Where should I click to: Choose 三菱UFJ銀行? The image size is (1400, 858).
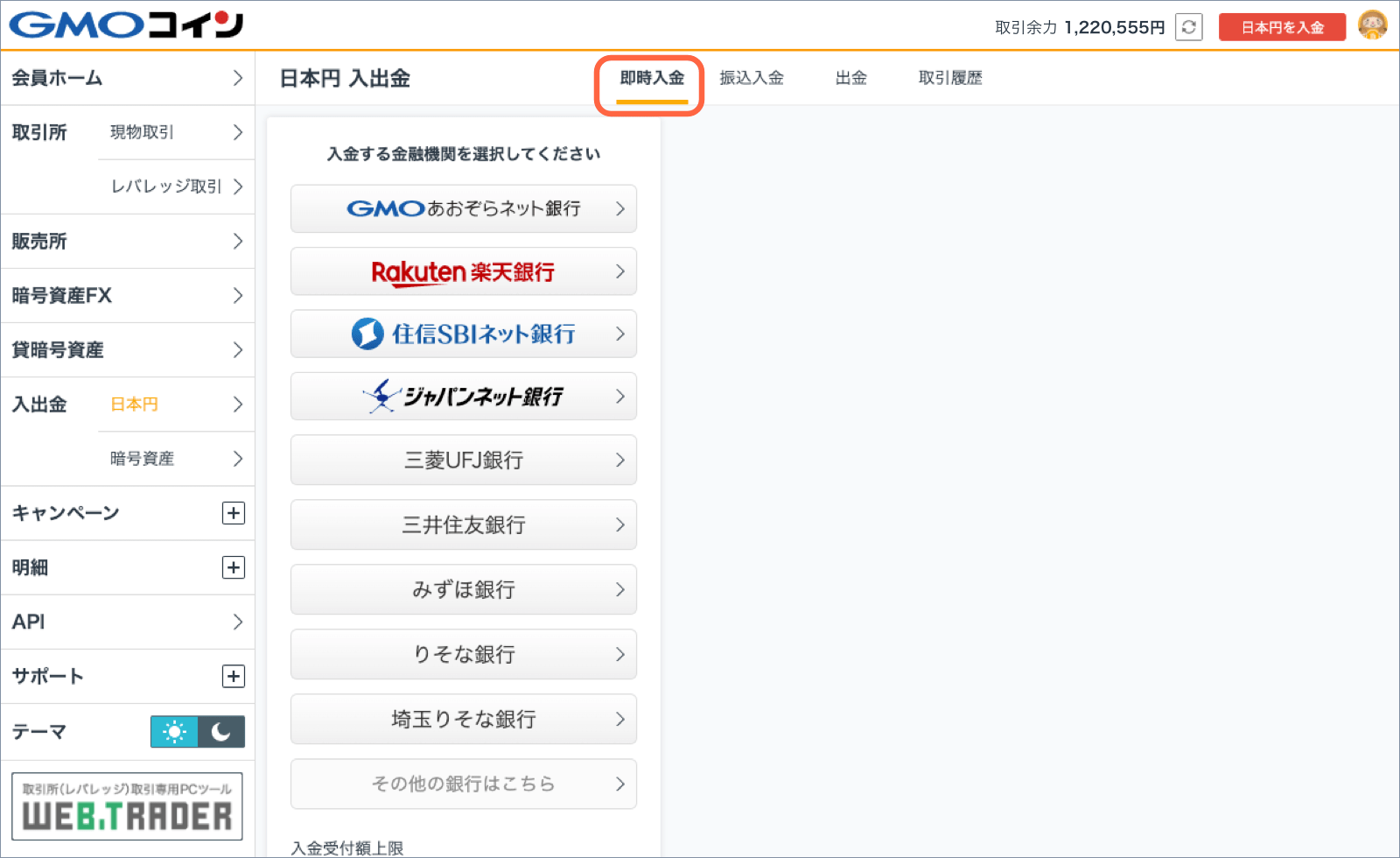click(464, 460)
